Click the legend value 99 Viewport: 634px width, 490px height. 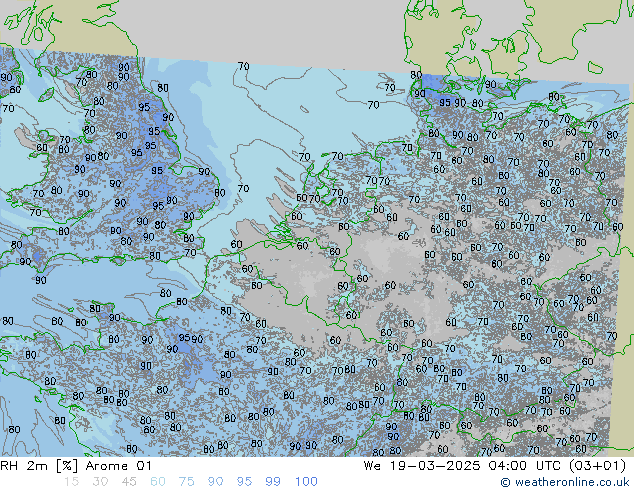click(x=273, y=482)
